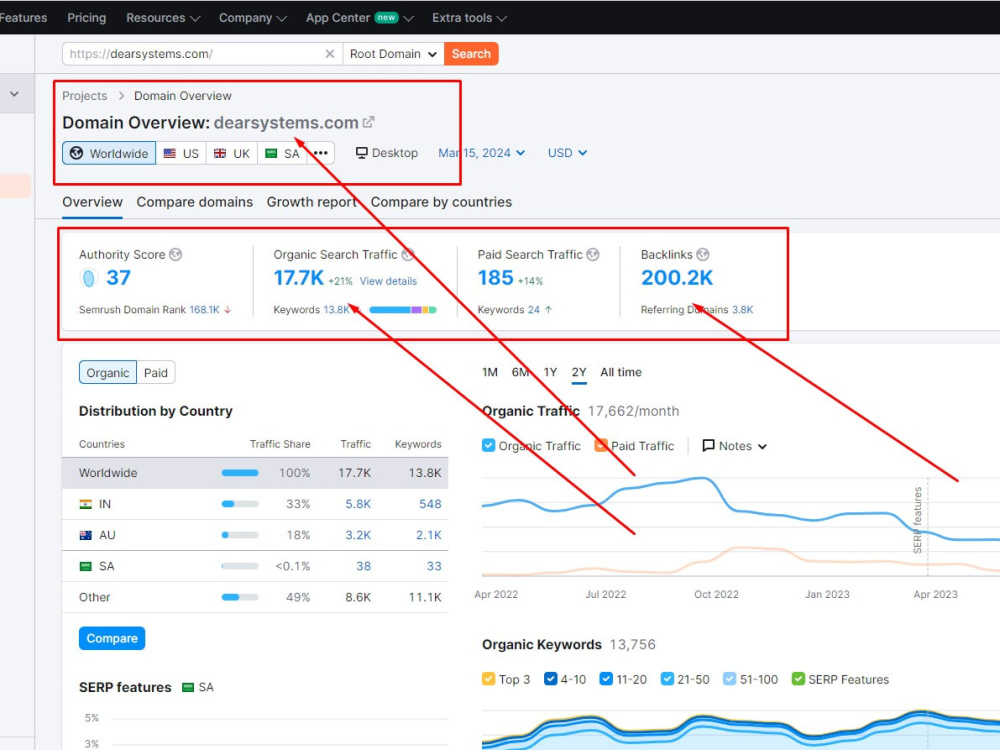Toggle 51-100 keywords checkbox
Screen dimensions: 1000x750
click(x=730, y=679)
